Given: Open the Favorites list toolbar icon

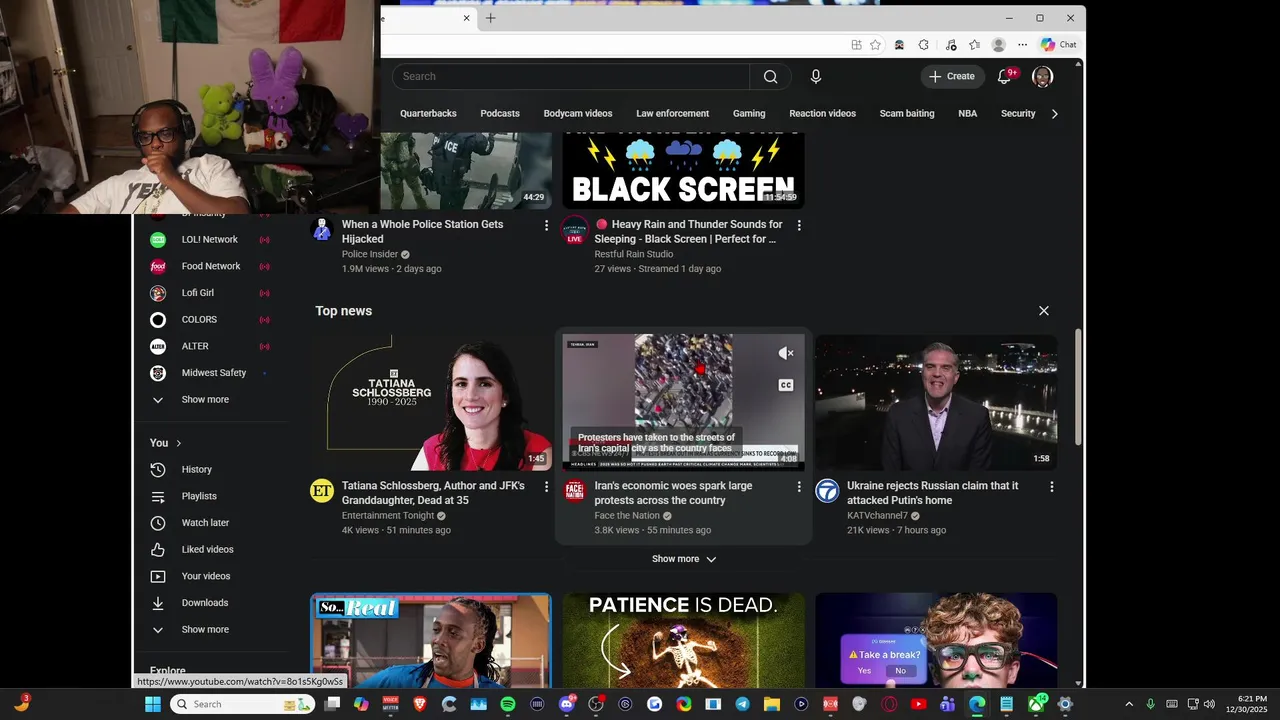Looking at the screenshot, I should pos(974,45).
